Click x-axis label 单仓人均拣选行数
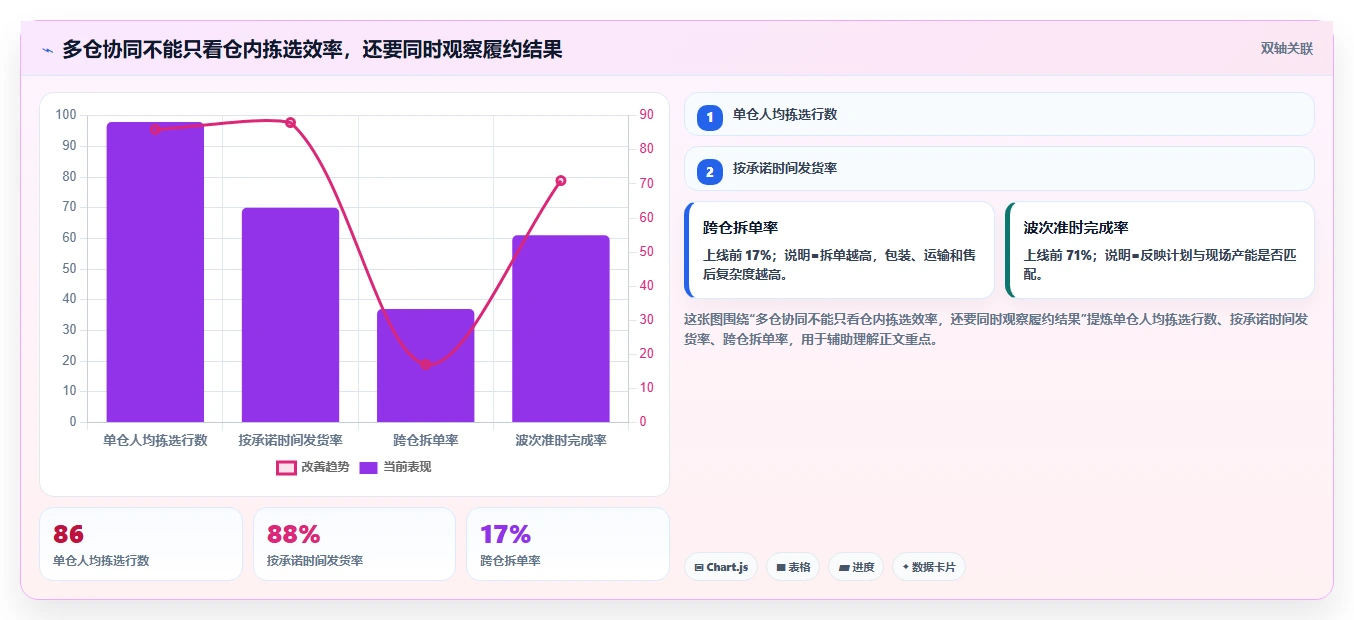Image resolution: width=1354 pixels, height=620 pixels. (155, 440)
